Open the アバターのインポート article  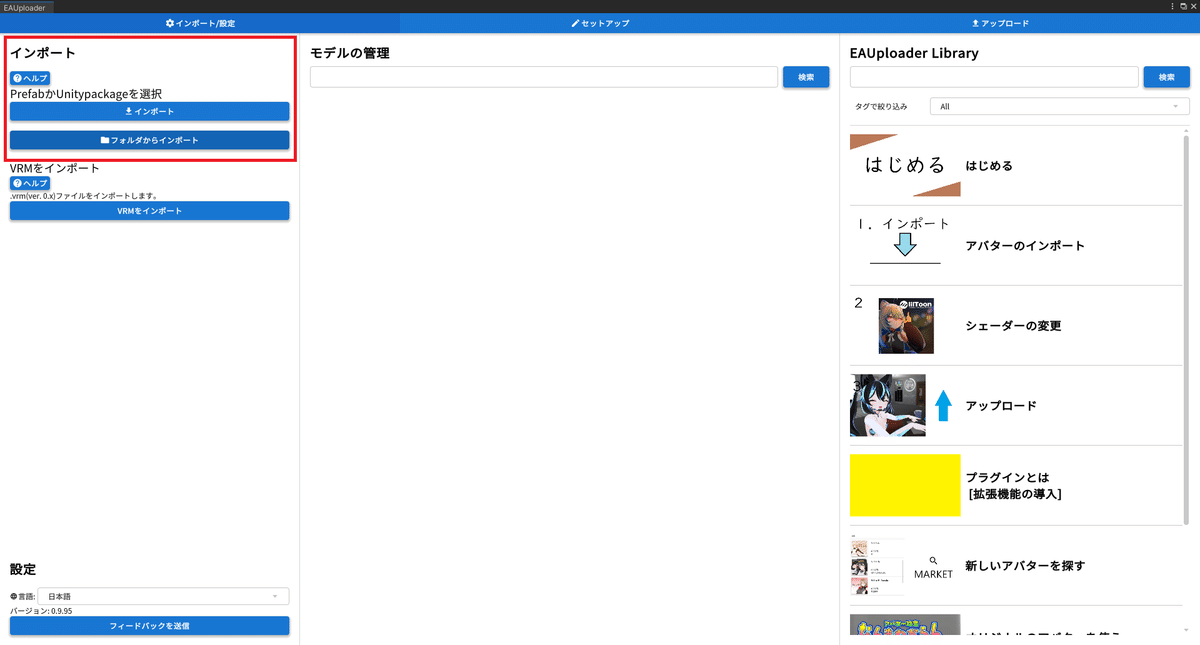[1016, 246]
